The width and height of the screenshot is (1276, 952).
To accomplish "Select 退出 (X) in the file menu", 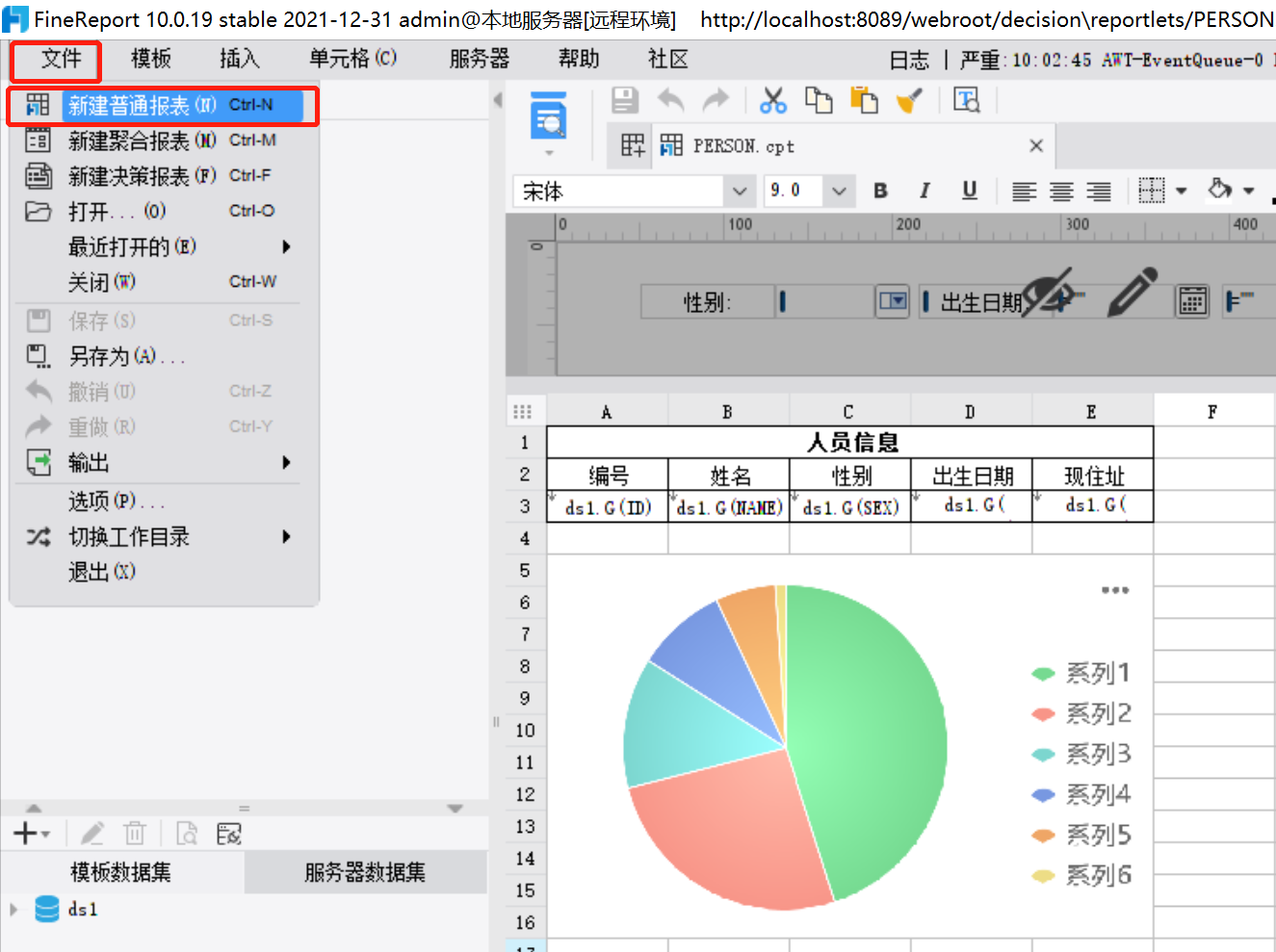I will tap(163, 572).
